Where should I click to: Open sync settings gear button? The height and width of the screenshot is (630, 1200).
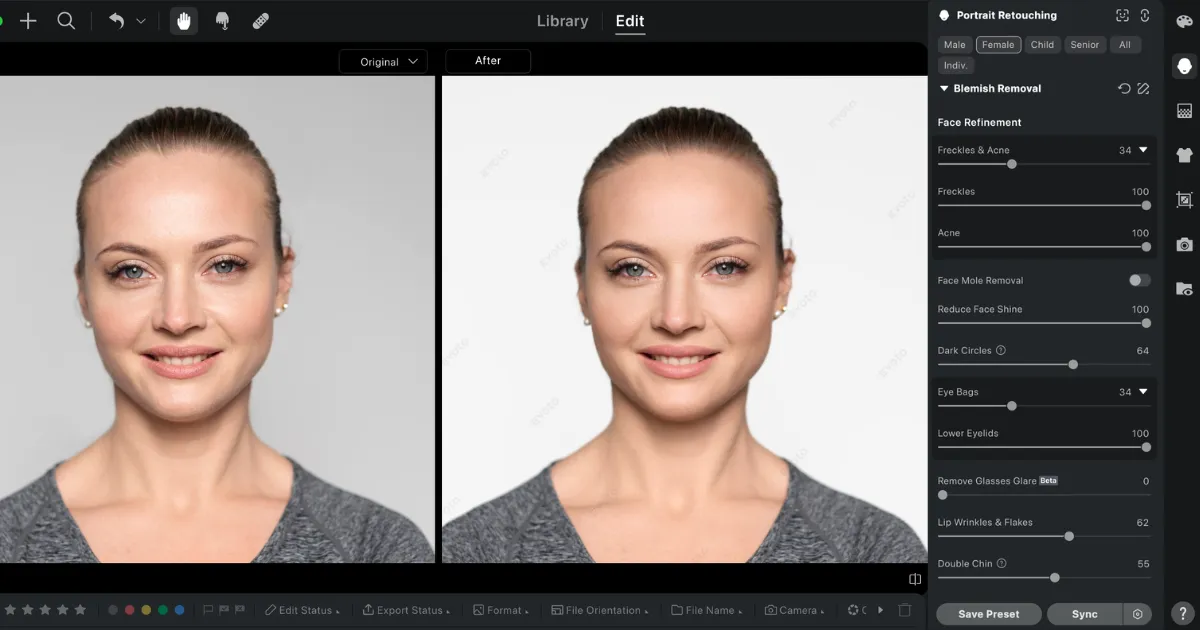click(1136, 614)
